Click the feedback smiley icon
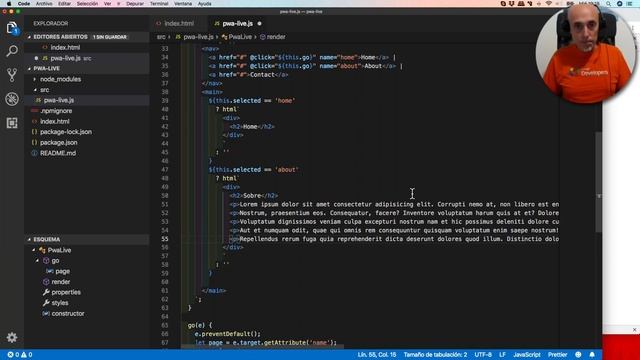640x360 pixels. 578,355
